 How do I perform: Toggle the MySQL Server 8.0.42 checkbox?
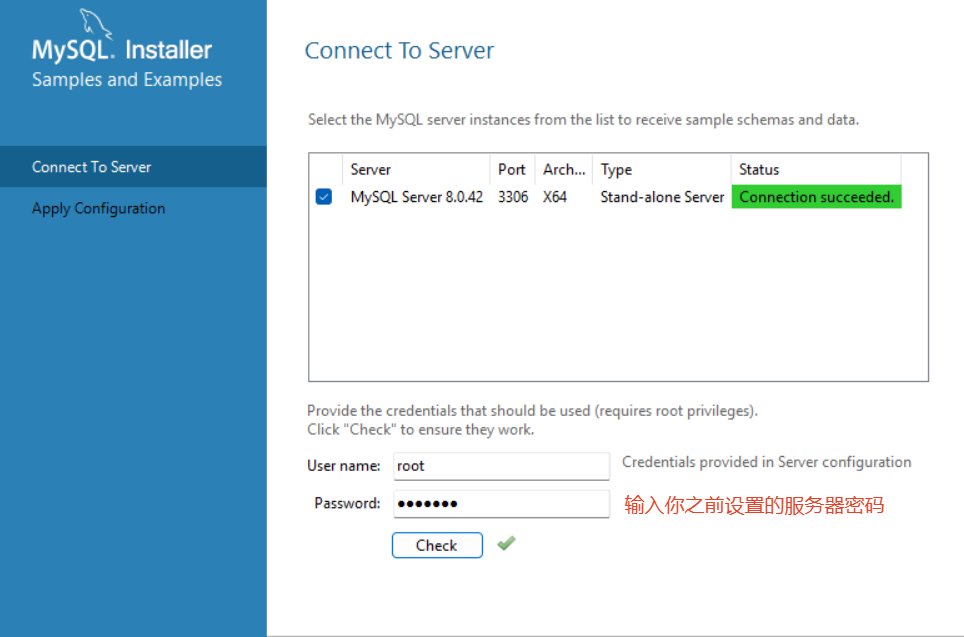[323, 197]
